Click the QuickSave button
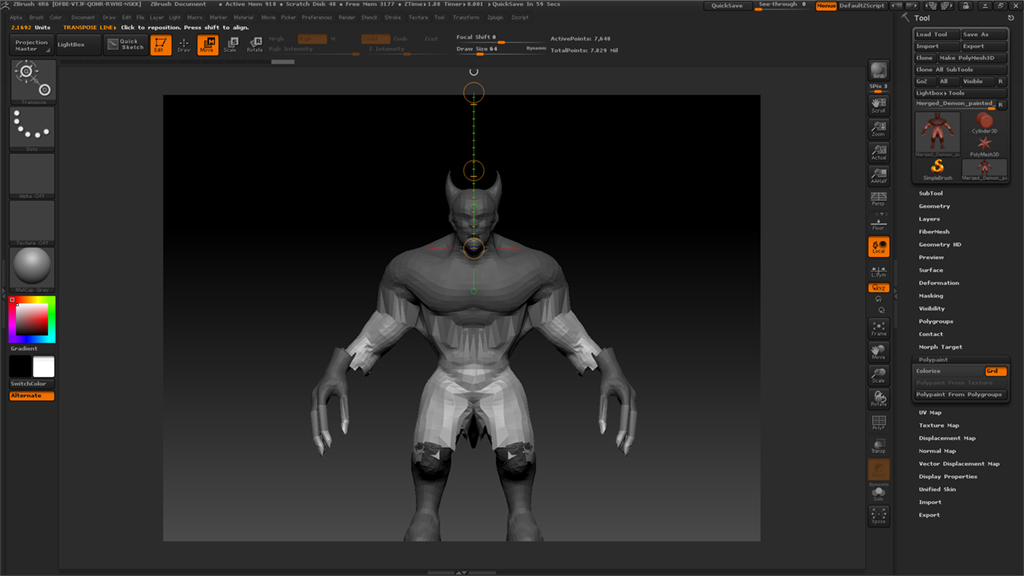1024x576 pixels. coord(726,6)
